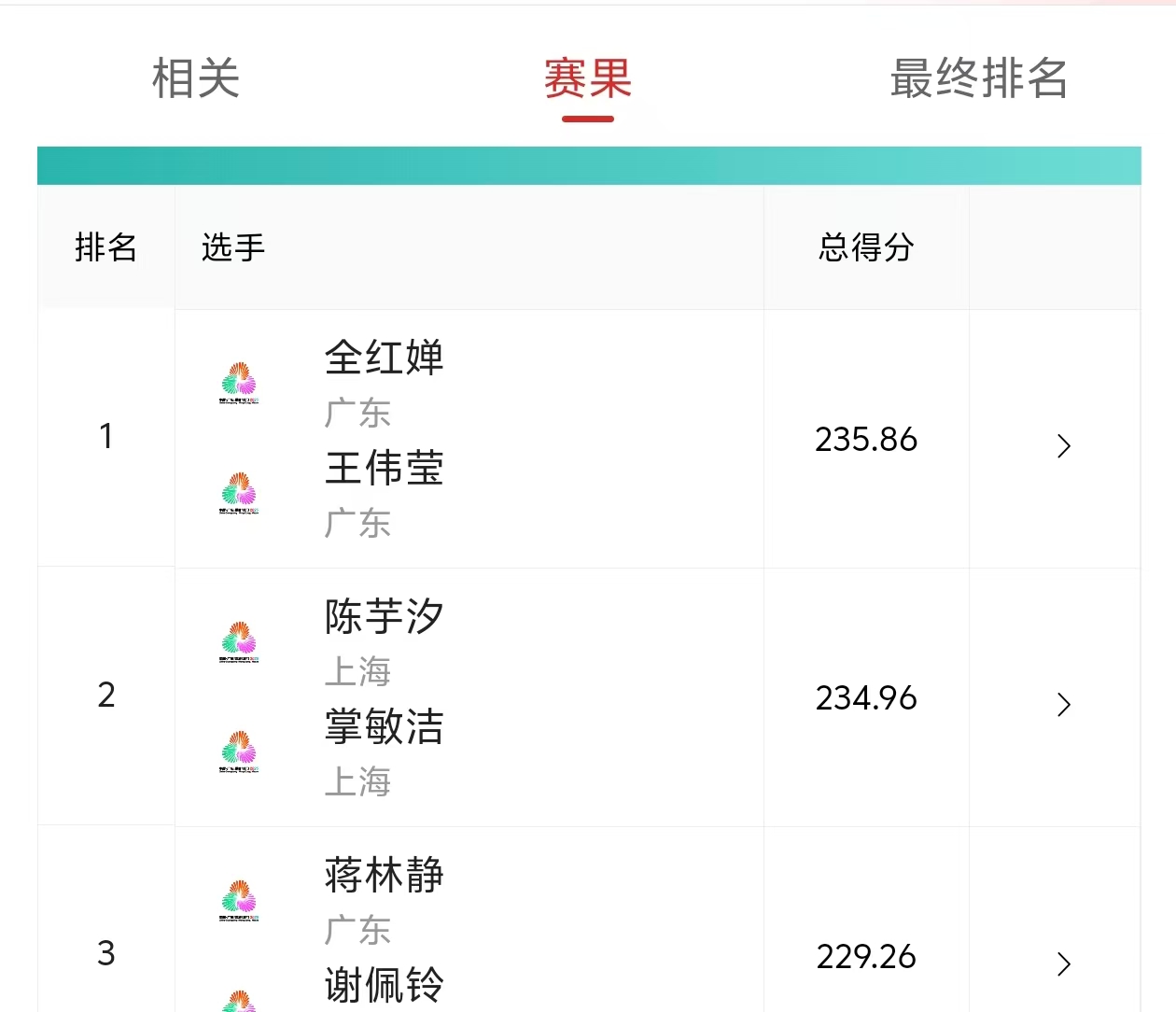Screen dimensions: 1176x1012
Task: Open the 最终排名 tab
Action: pos(978,78)
